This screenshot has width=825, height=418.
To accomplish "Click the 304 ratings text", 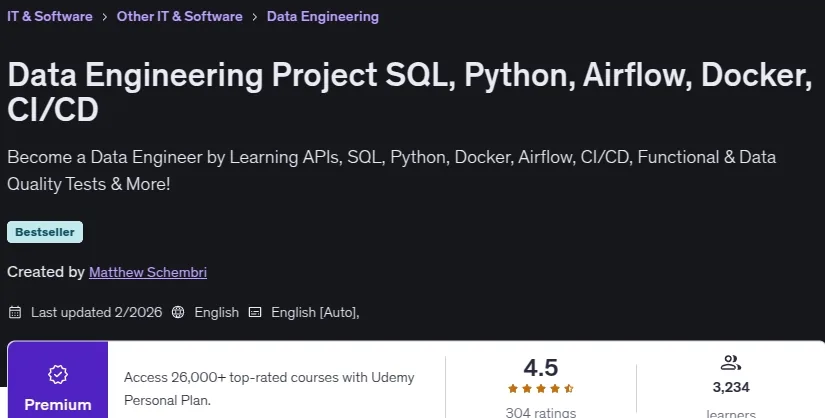I will (x=540, y=412).
